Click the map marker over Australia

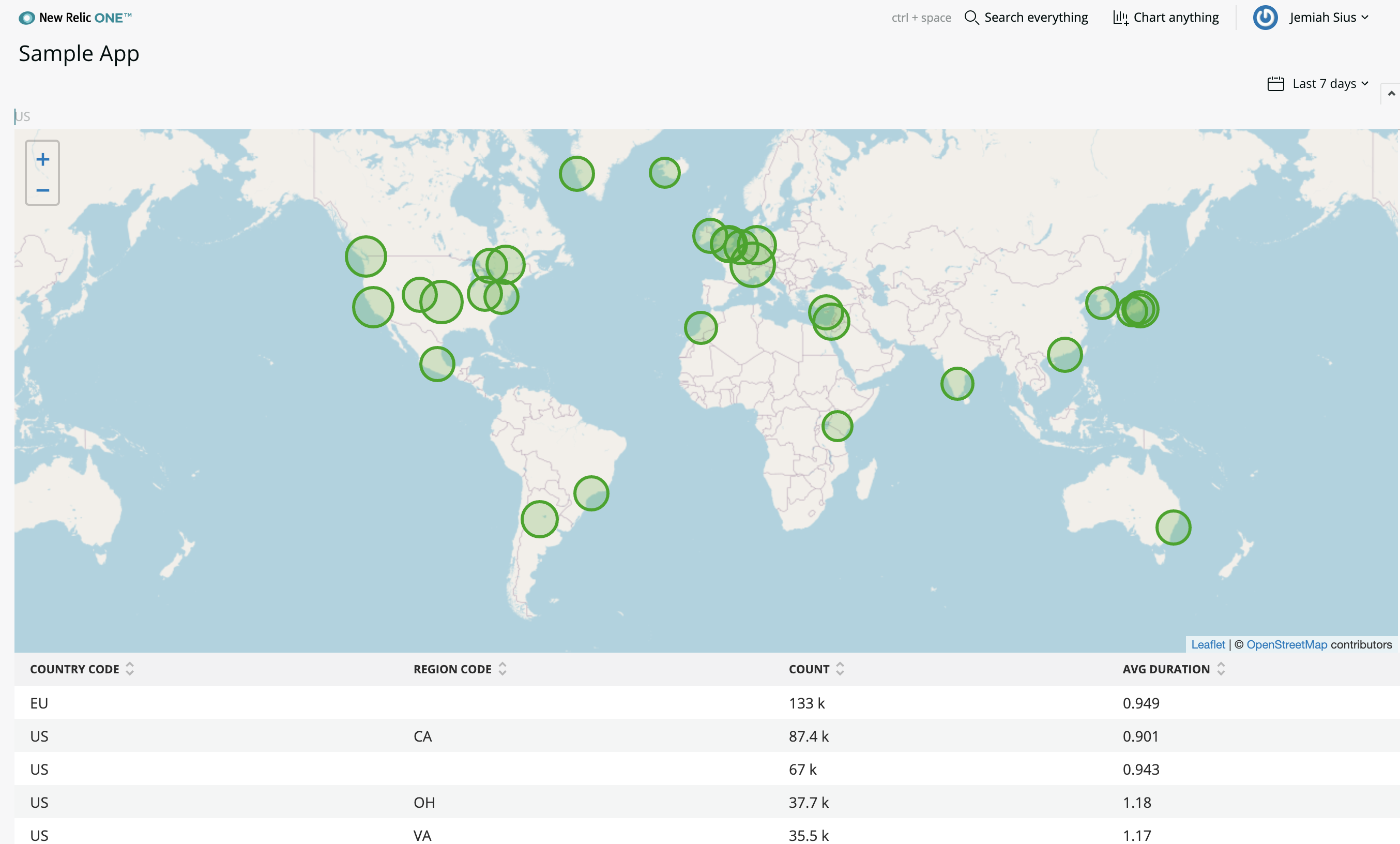(1173, 527)
